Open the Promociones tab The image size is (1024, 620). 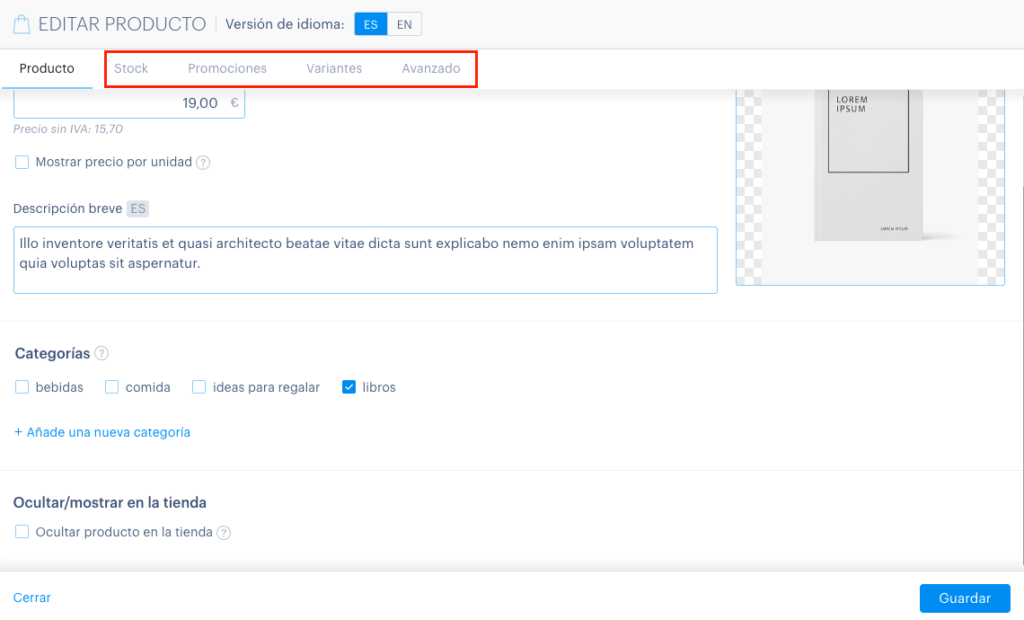click(227, 69)
